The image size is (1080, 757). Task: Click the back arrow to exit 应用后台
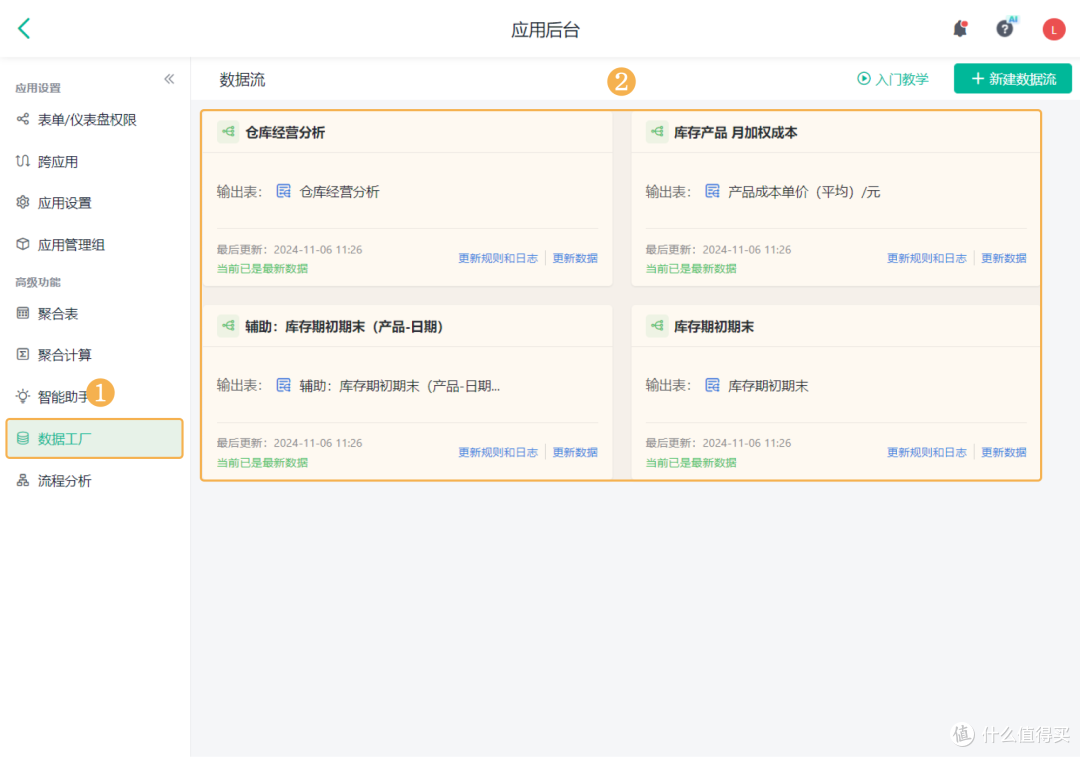coord(23,28)
